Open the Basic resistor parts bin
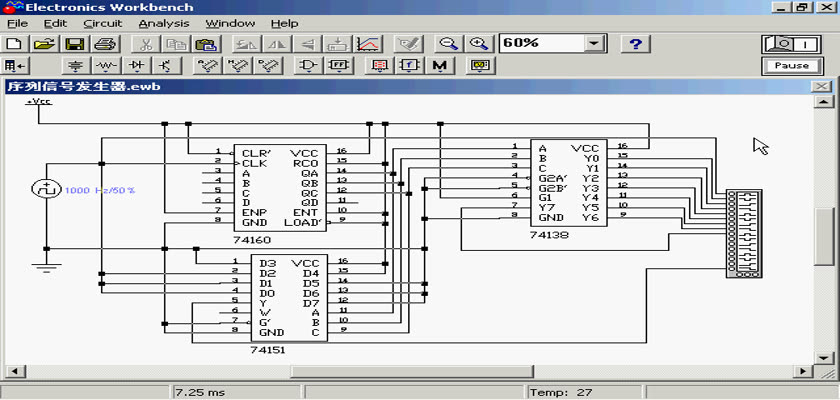Image resolution: width=840 pixels, height=400 pixels. tap(107, 66)
